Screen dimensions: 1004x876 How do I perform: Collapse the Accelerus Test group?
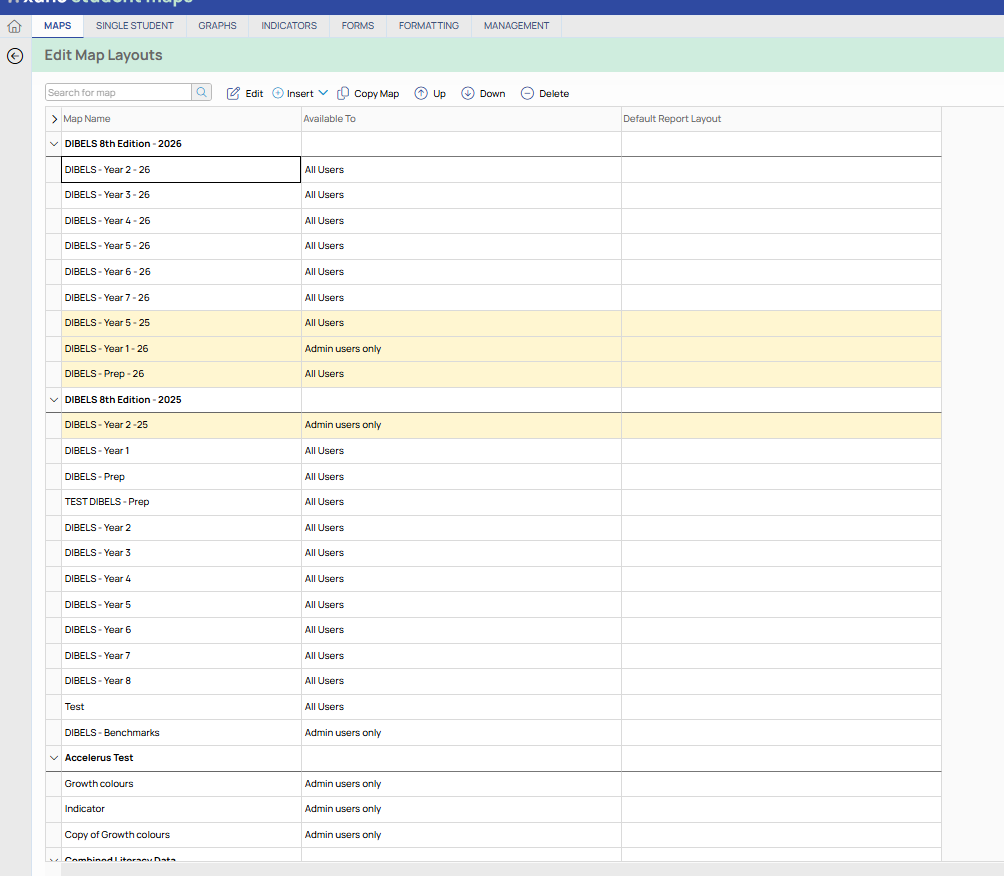tap(54, 758)
